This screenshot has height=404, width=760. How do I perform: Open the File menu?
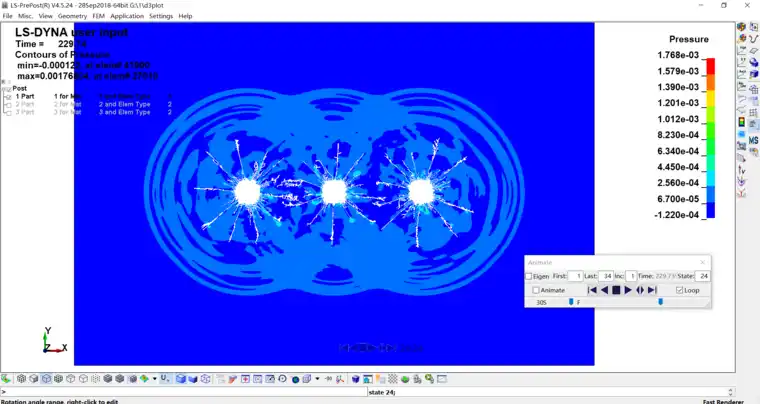point(8,16)
